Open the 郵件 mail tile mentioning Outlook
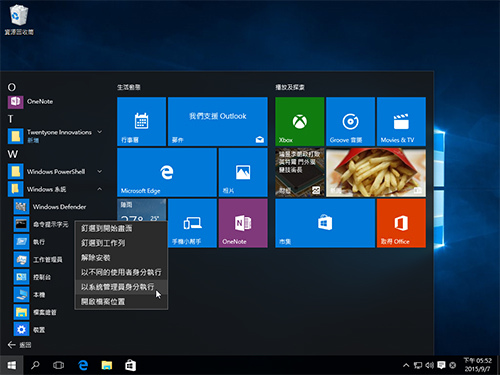 [x=218, y=121]
